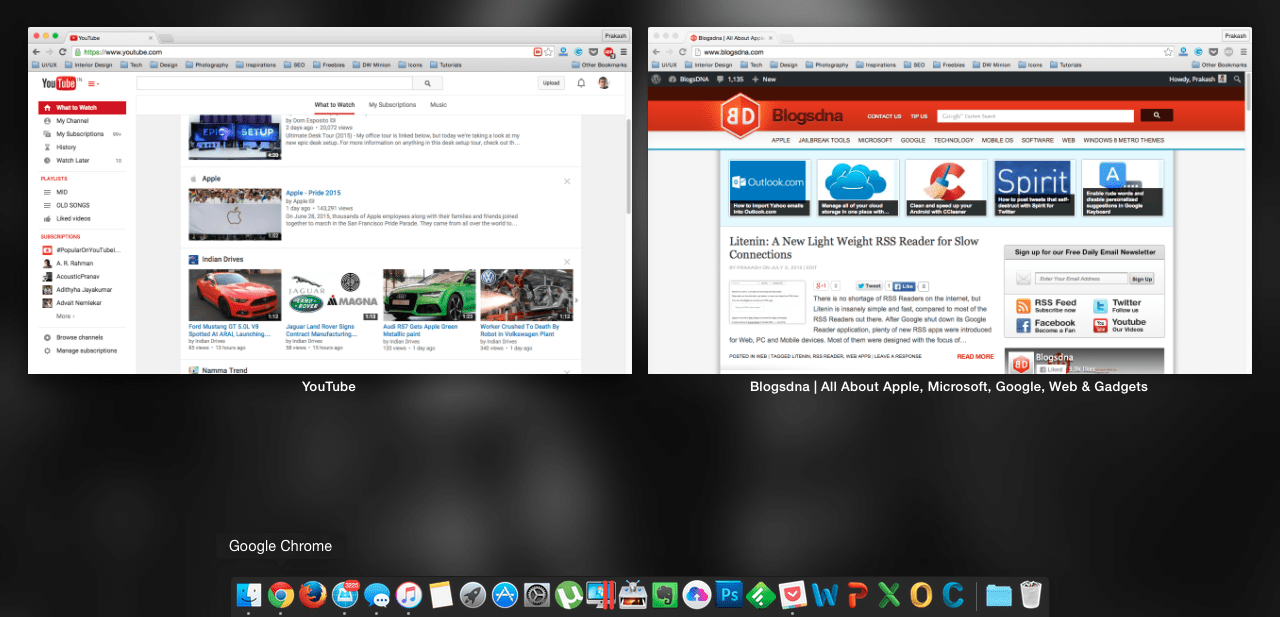The image size is (1280, 617).
Task: Dismiss the Apple channel recommendation section
Action: tap(567, 181)
